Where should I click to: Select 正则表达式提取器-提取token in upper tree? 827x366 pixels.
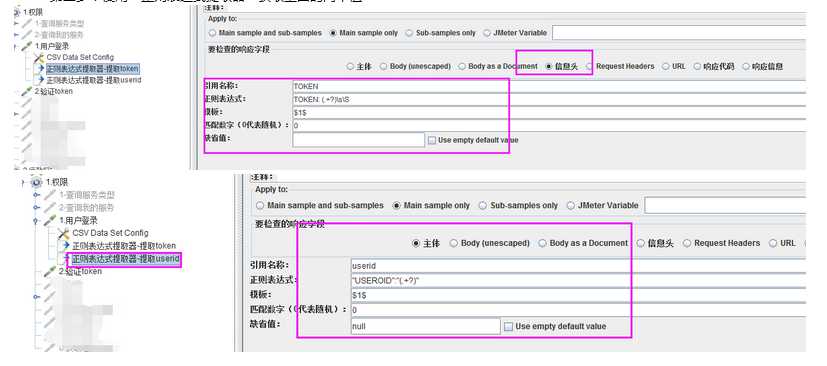[93, 69]
